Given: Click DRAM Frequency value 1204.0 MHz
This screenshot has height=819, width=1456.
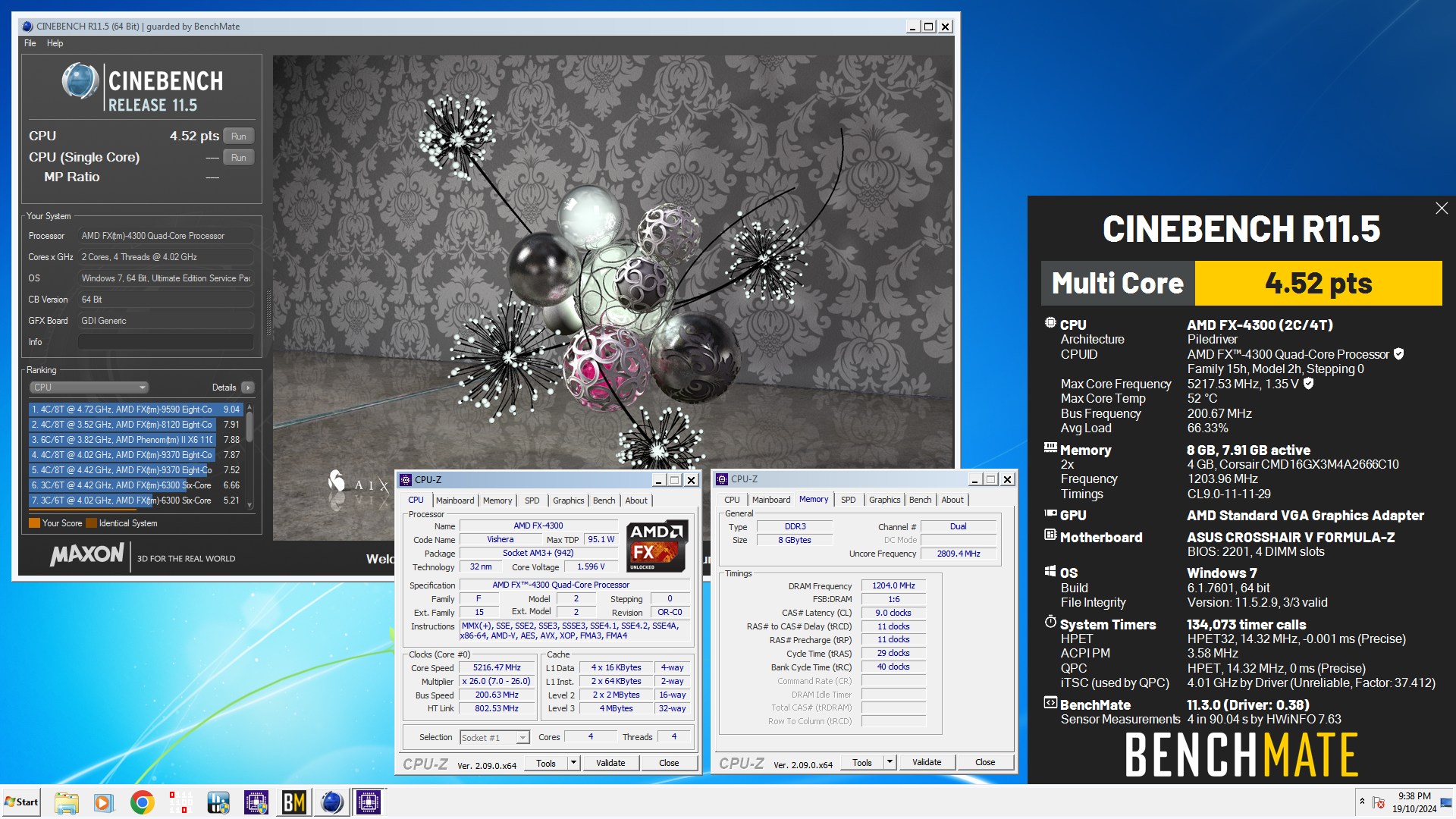Looking at the screenshot, I should (893, 586).
